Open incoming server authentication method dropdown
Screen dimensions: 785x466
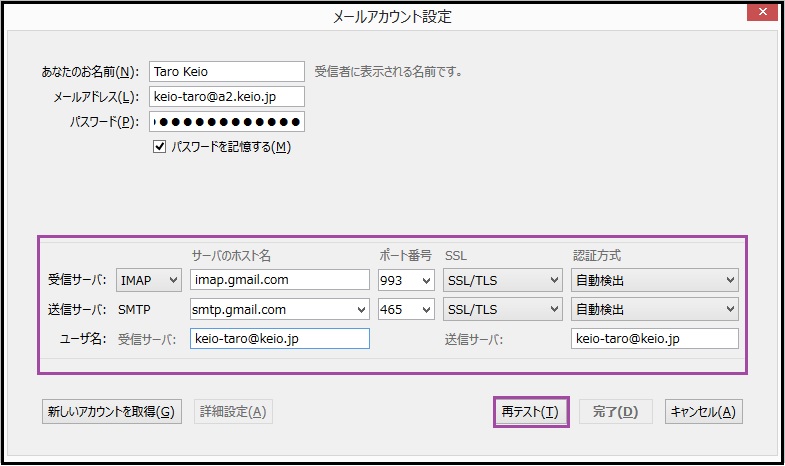(x=654, y=281)
